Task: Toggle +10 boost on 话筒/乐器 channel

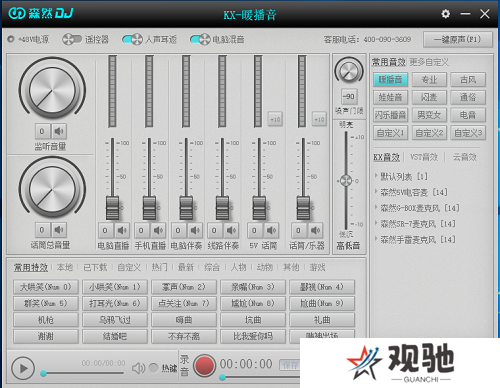Action: (319, 119)
